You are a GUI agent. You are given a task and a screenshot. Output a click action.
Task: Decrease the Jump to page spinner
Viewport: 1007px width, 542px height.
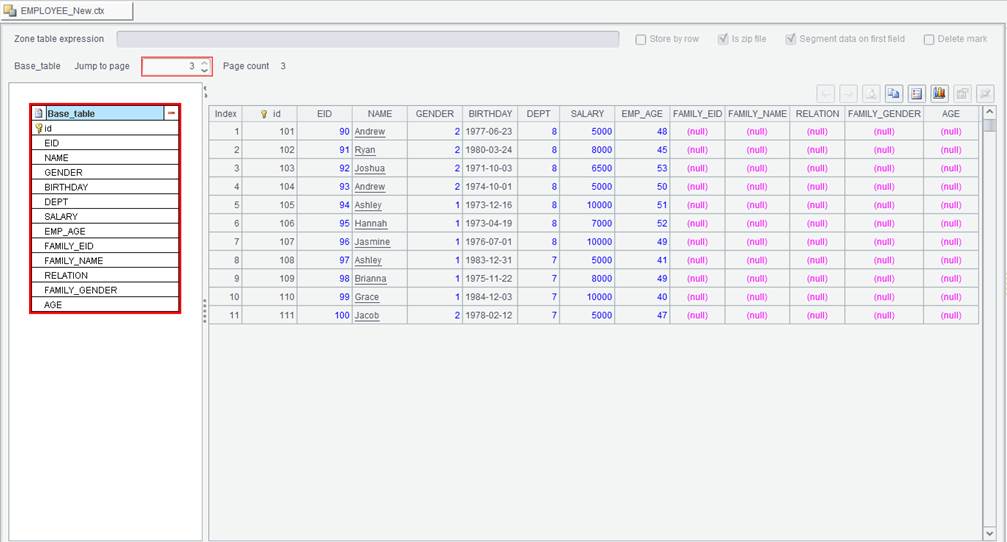click(204, 70)
